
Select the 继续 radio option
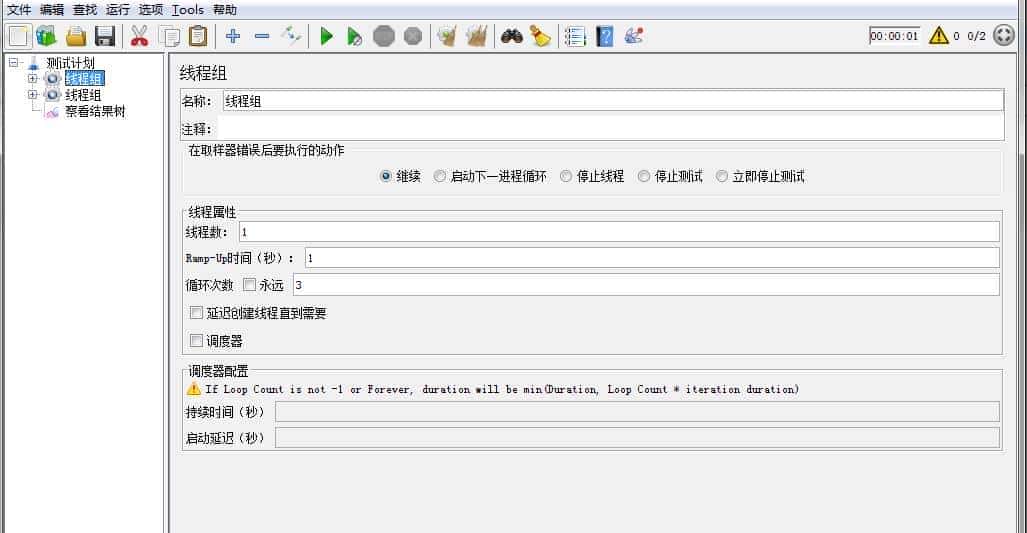(386, 176)
